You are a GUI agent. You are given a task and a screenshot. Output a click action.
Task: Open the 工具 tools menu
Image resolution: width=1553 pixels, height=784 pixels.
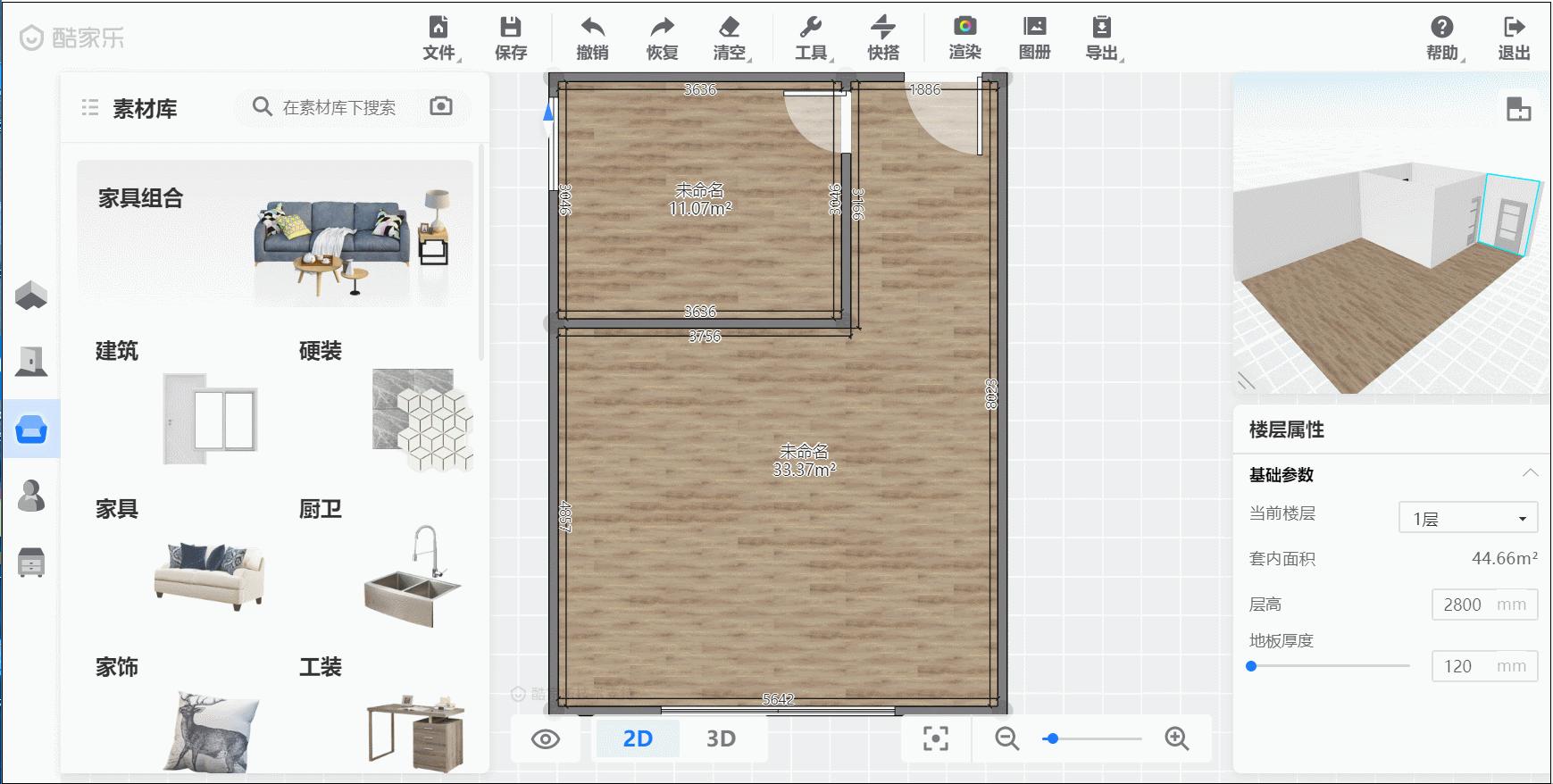(812, 38)
